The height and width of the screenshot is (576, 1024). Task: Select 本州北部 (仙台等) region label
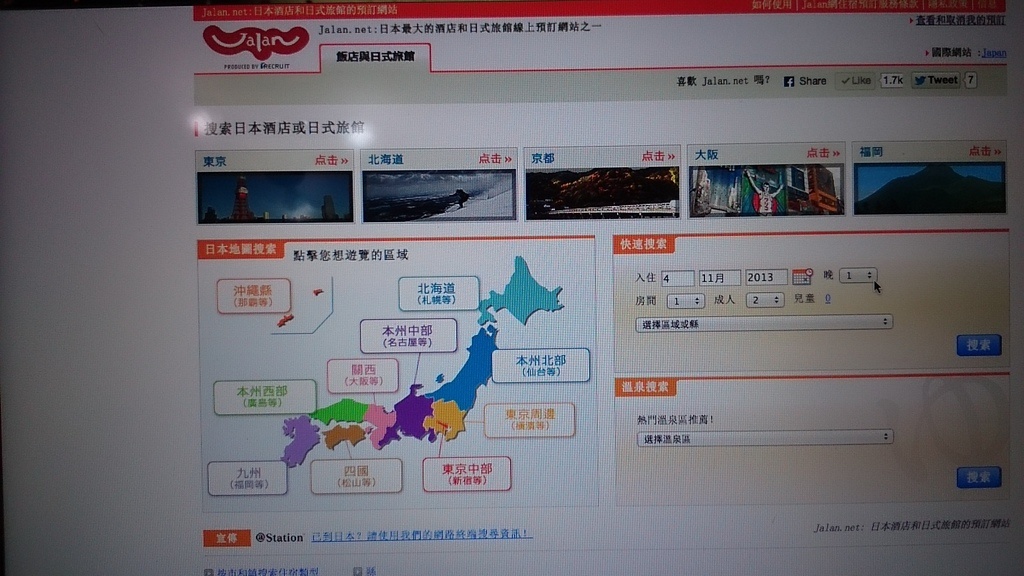pos(541,366)
